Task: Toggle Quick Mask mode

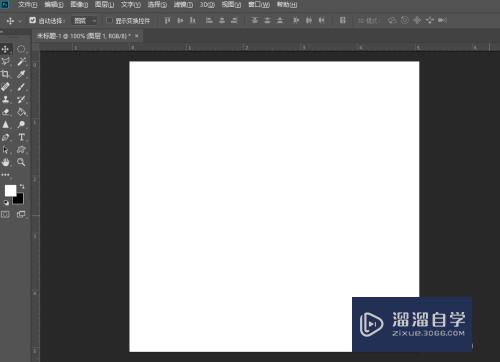Action: pyautogui.click(x=5, y=214)
